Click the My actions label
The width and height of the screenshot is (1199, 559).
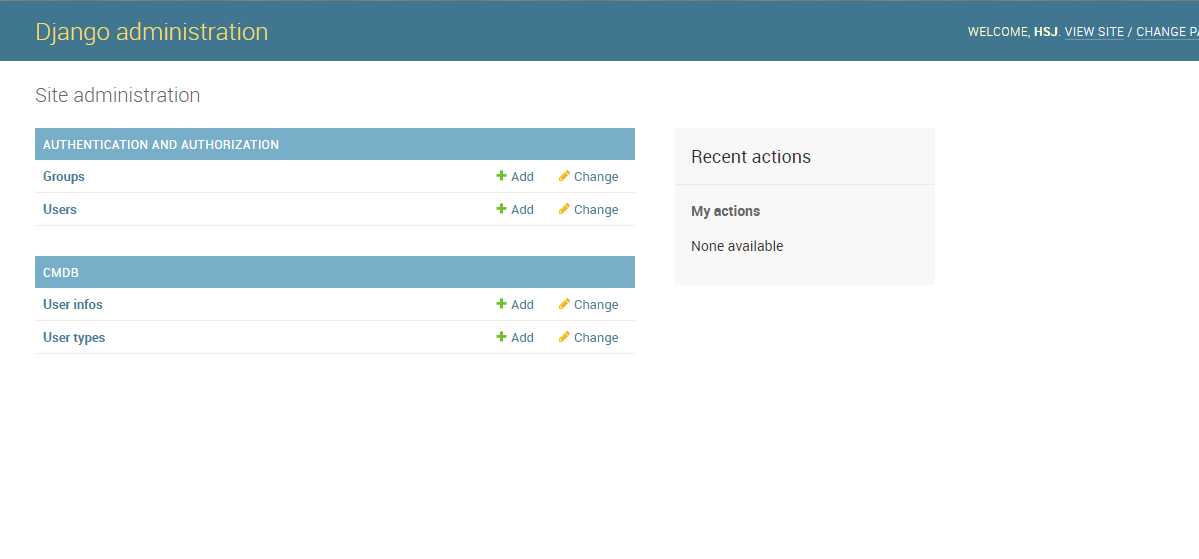[x=726, y=211]
